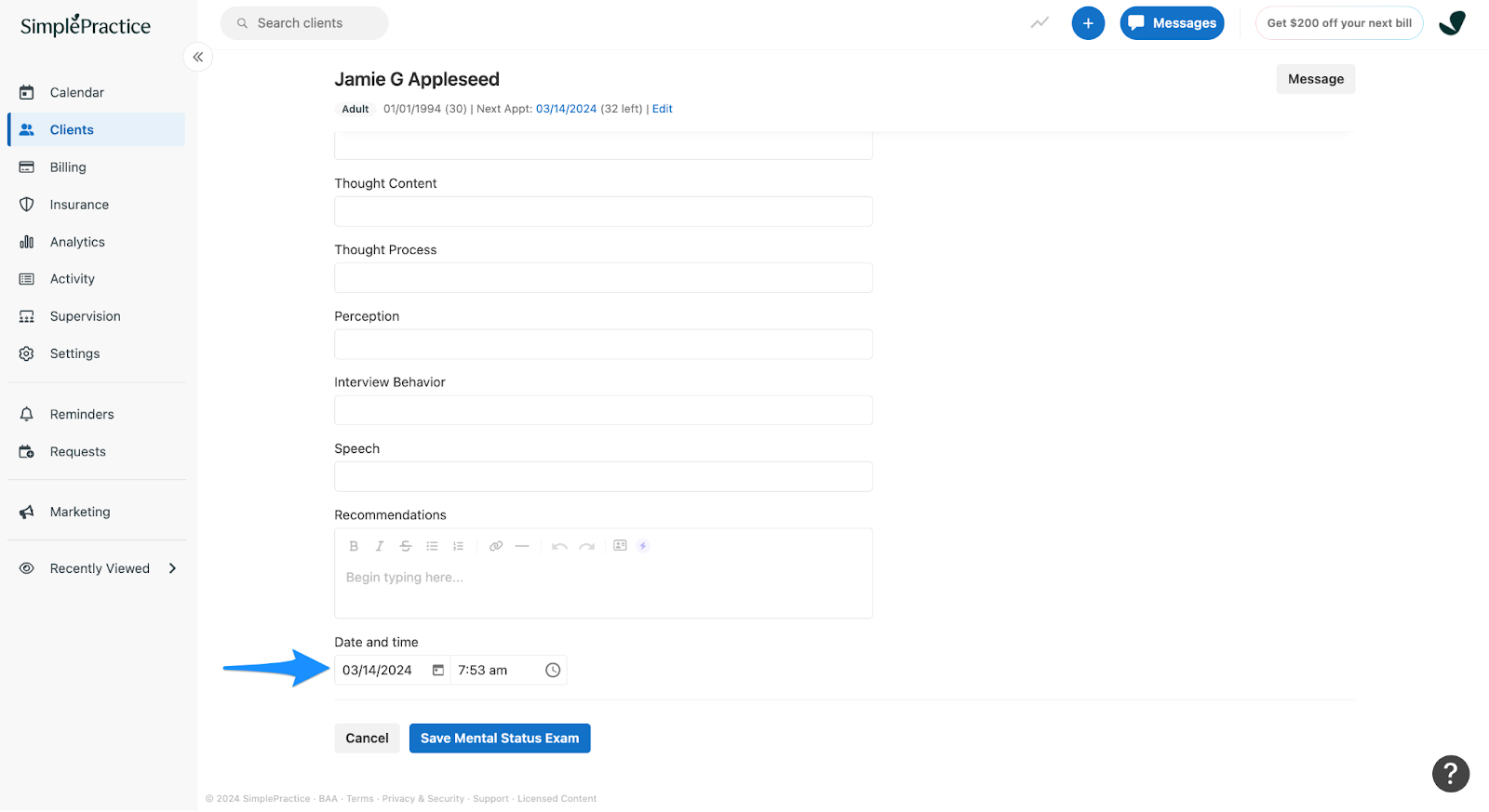Click the trend line icon in the top bar
Image resolution: width=1489 pixels, height=812 pixels.
click(x=1040, y=23)
